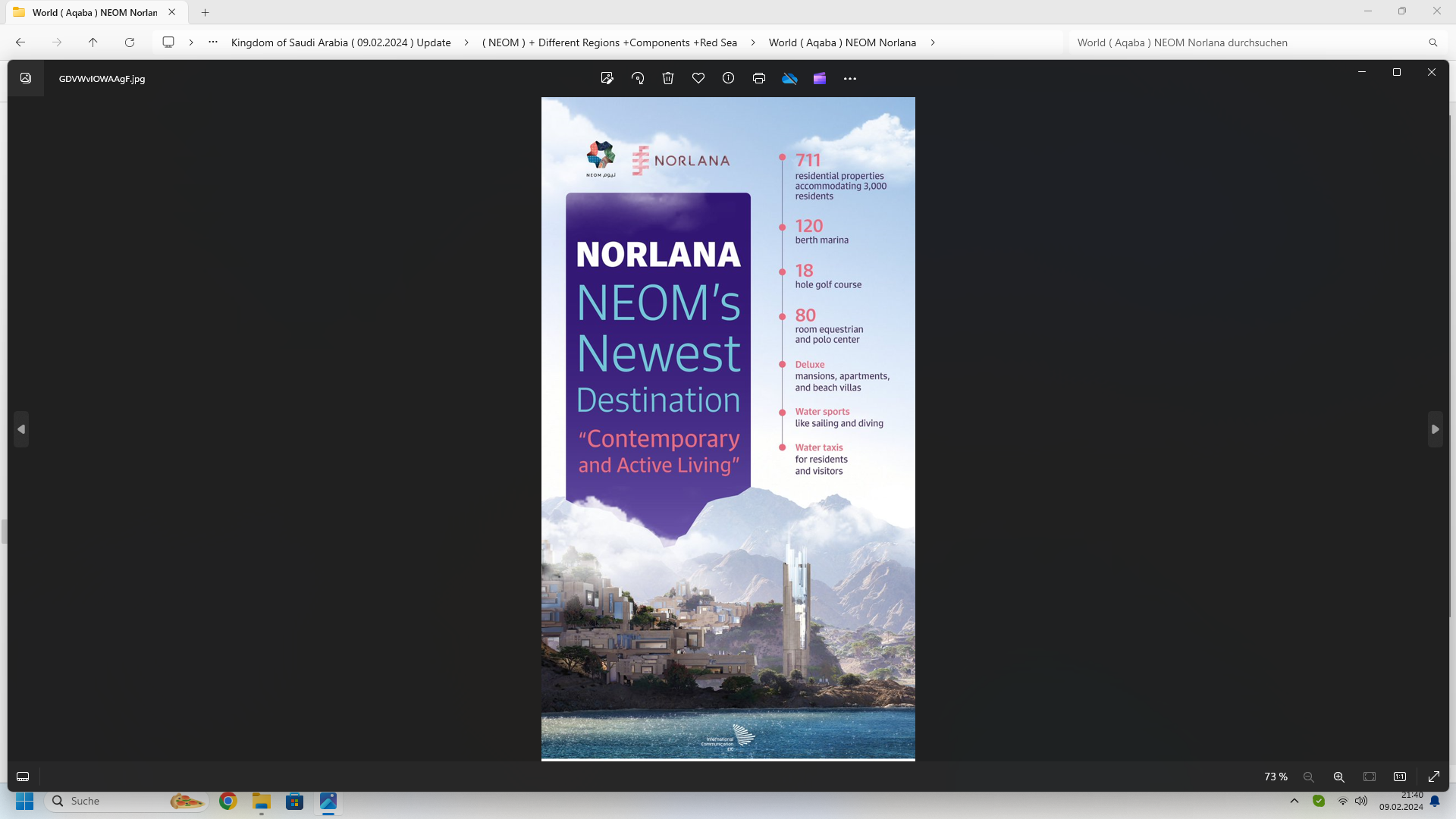Open the See more three-dots menu in Photos
Screen dimensions: 1456x819
tap(850, 78)
